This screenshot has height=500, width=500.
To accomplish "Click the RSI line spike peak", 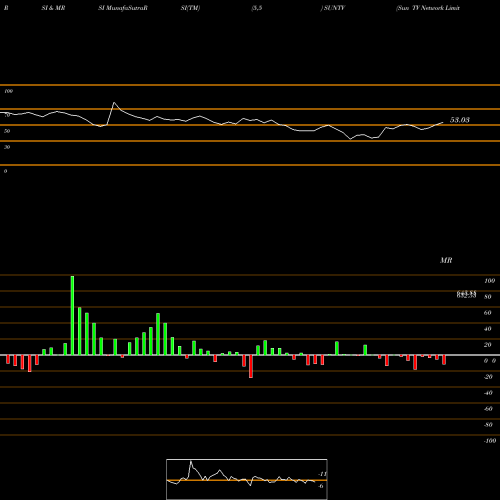I will tap(114, 103).
